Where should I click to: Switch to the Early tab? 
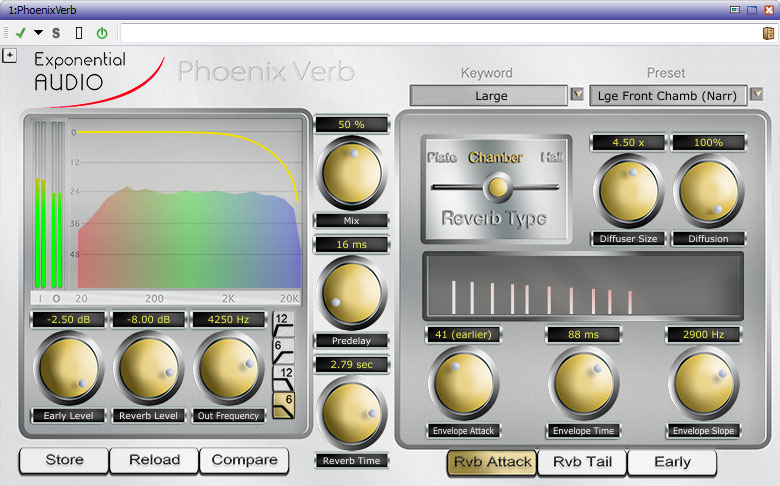point(672,461)
